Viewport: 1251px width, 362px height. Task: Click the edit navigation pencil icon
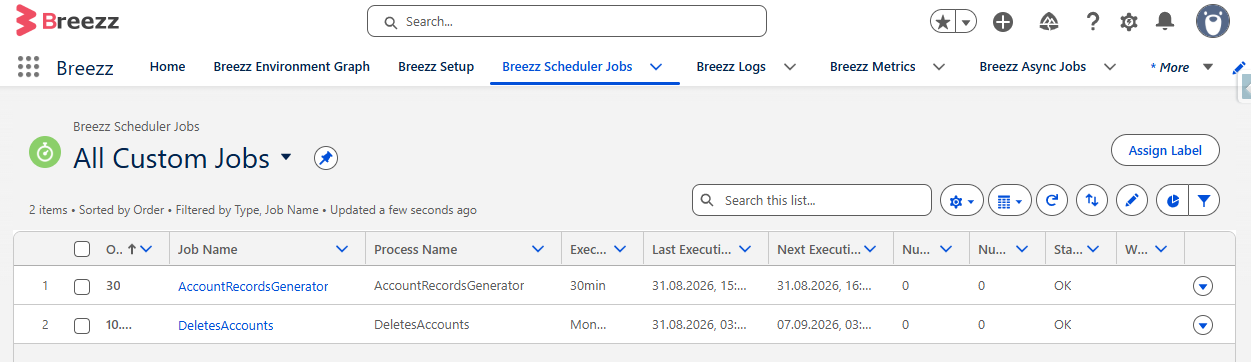[1239, 67]
